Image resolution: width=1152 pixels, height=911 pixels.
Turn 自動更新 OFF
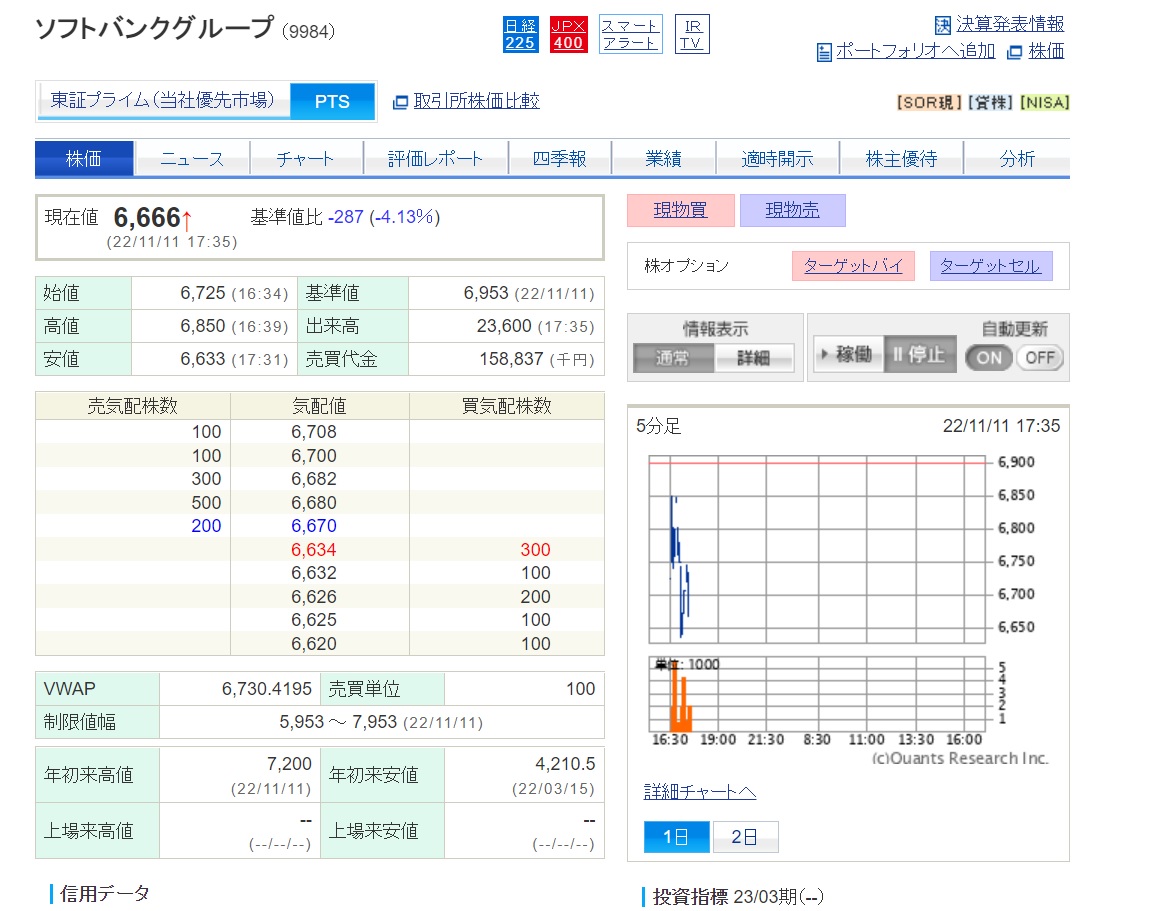click(x=1040, y=358)
